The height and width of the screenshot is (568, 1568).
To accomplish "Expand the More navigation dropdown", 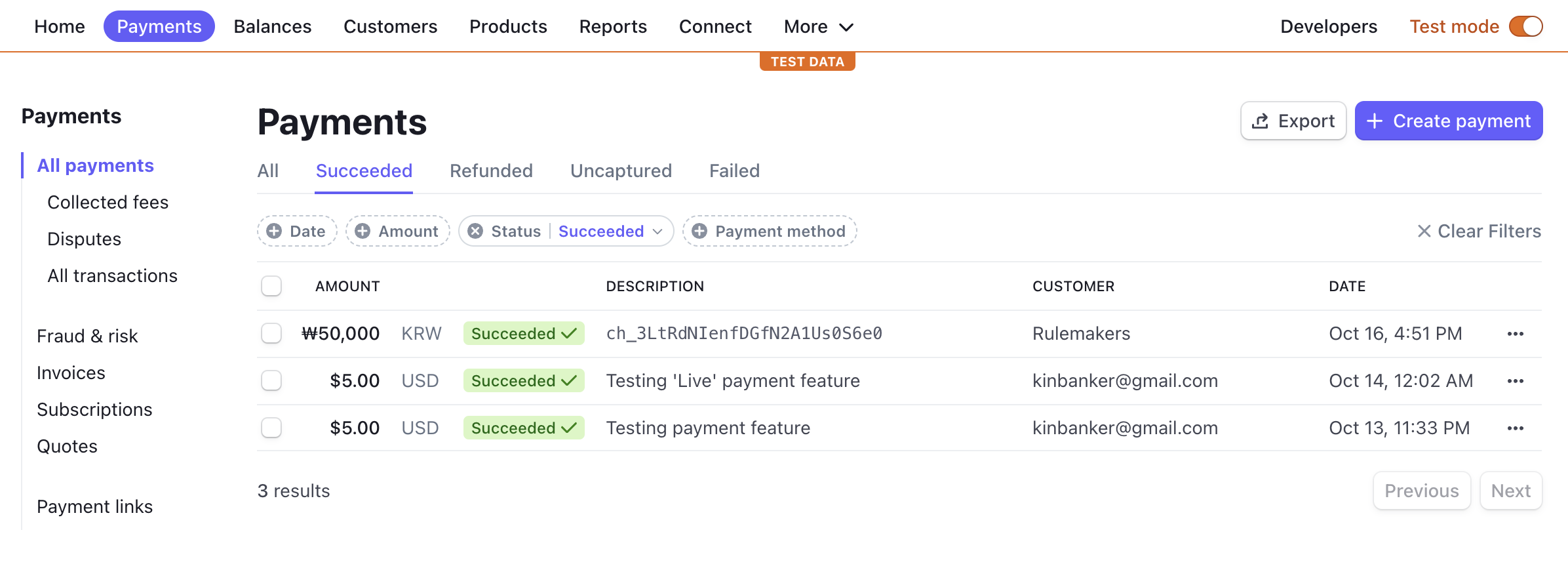I will coord(819,27).
